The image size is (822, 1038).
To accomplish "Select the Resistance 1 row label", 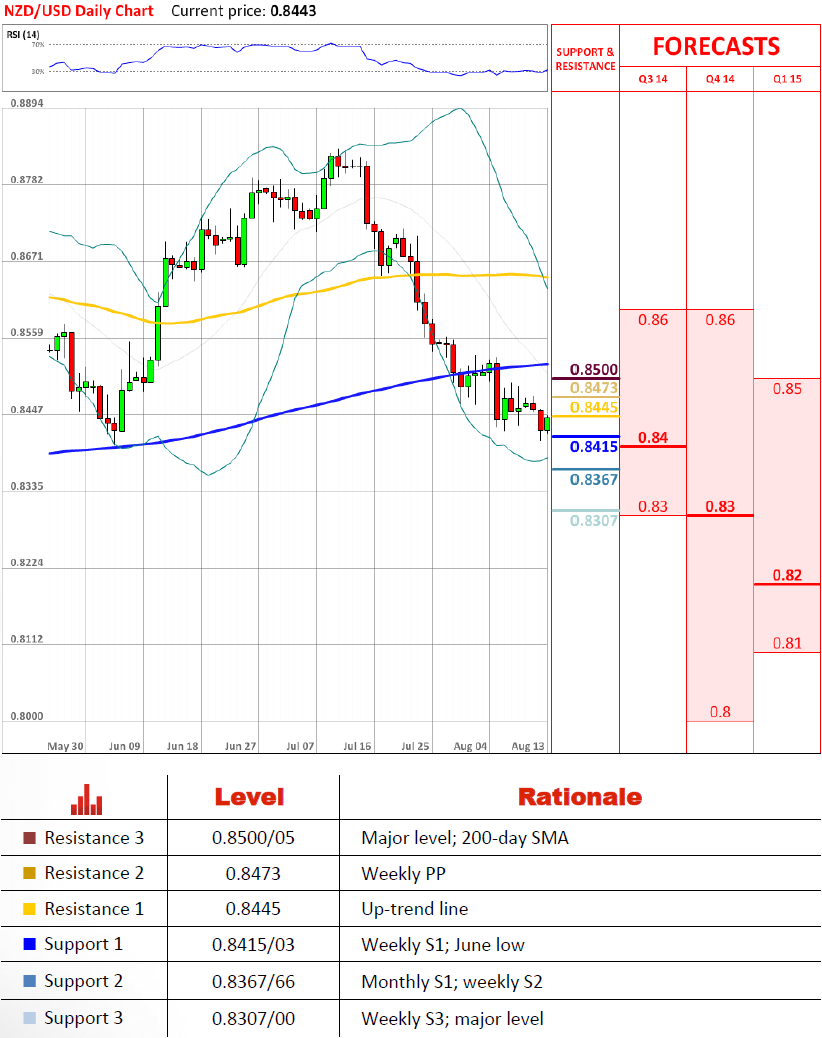I will tap(94, 909).
